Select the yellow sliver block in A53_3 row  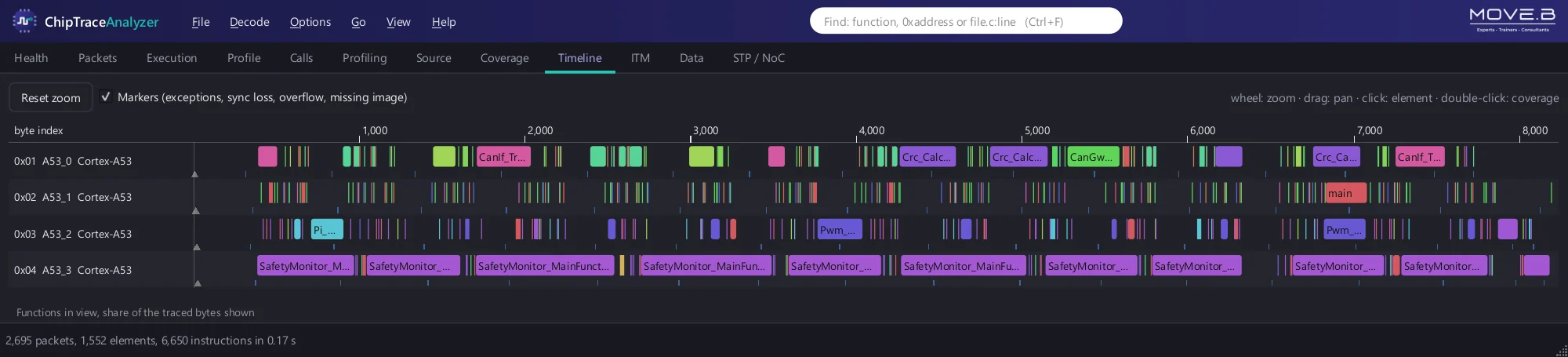[622, 265]
